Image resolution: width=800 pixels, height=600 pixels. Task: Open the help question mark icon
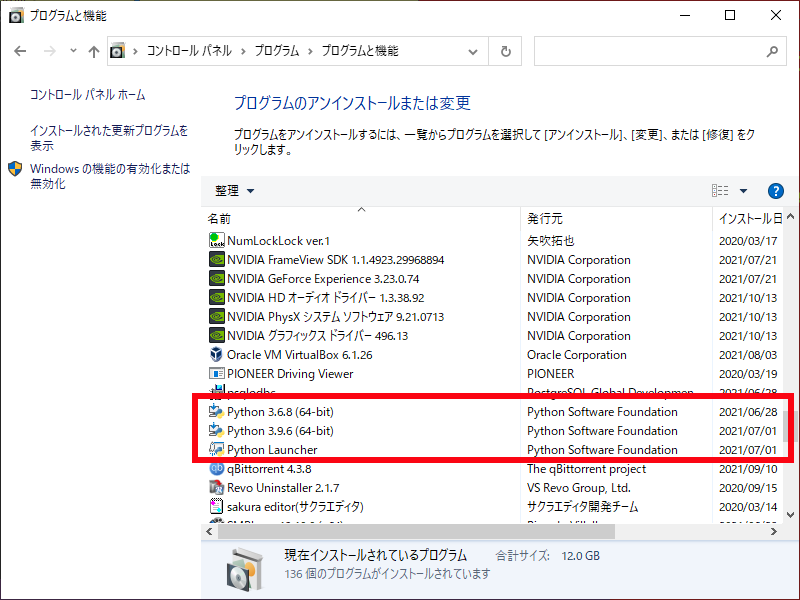776,191
